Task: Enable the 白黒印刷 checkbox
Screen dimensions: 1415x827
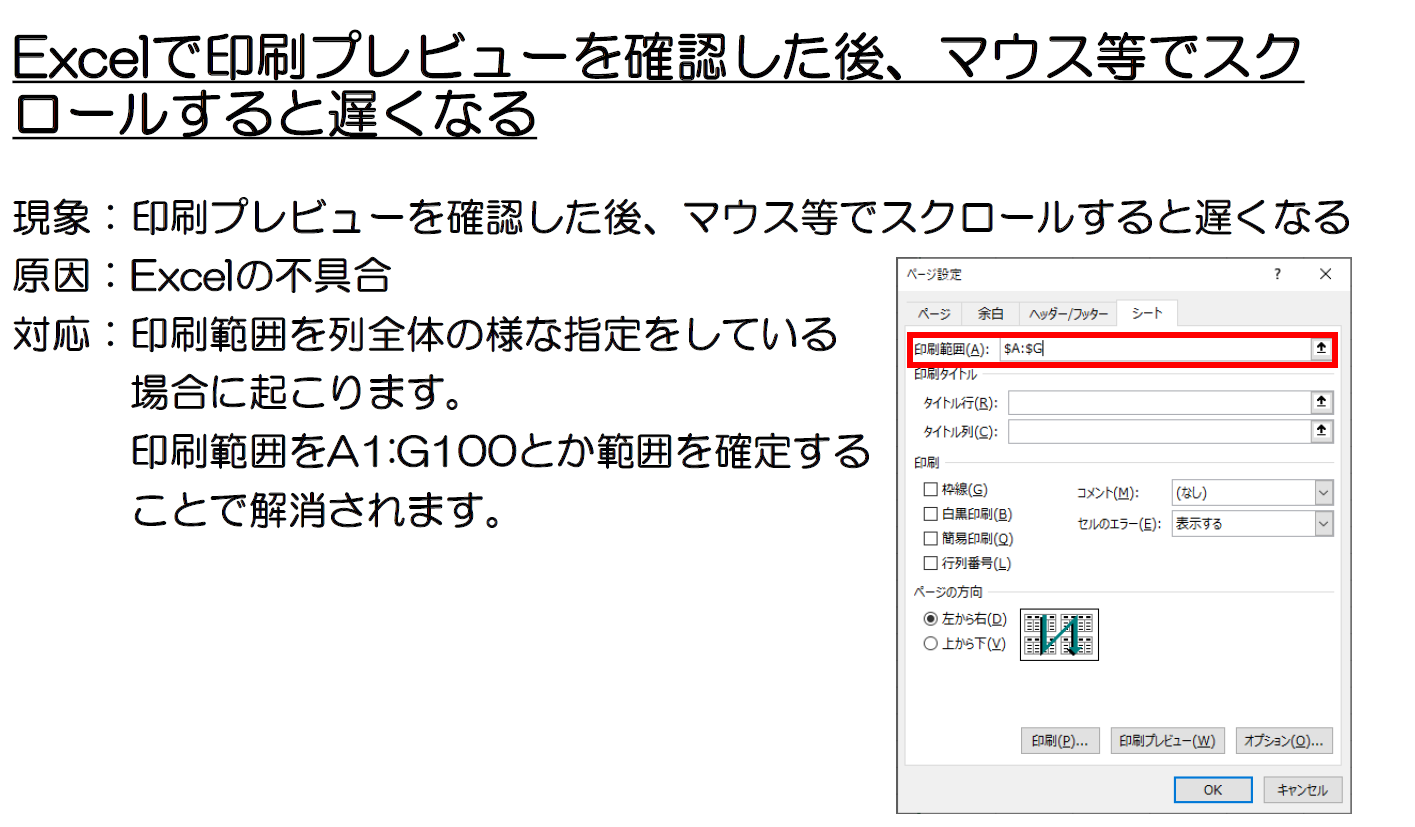Action: [931, 514]
